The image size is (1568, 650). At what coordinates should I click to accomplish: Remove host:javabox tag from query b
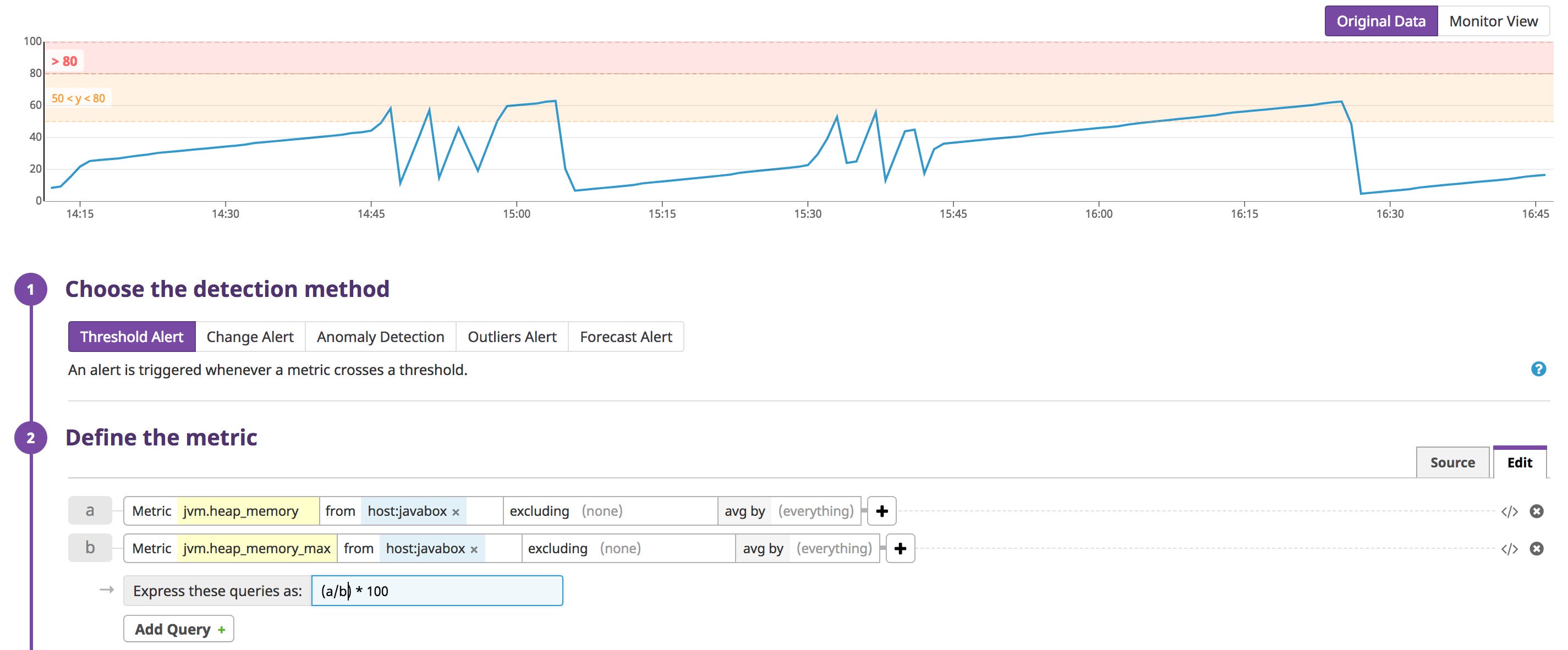tap(474, 548)
